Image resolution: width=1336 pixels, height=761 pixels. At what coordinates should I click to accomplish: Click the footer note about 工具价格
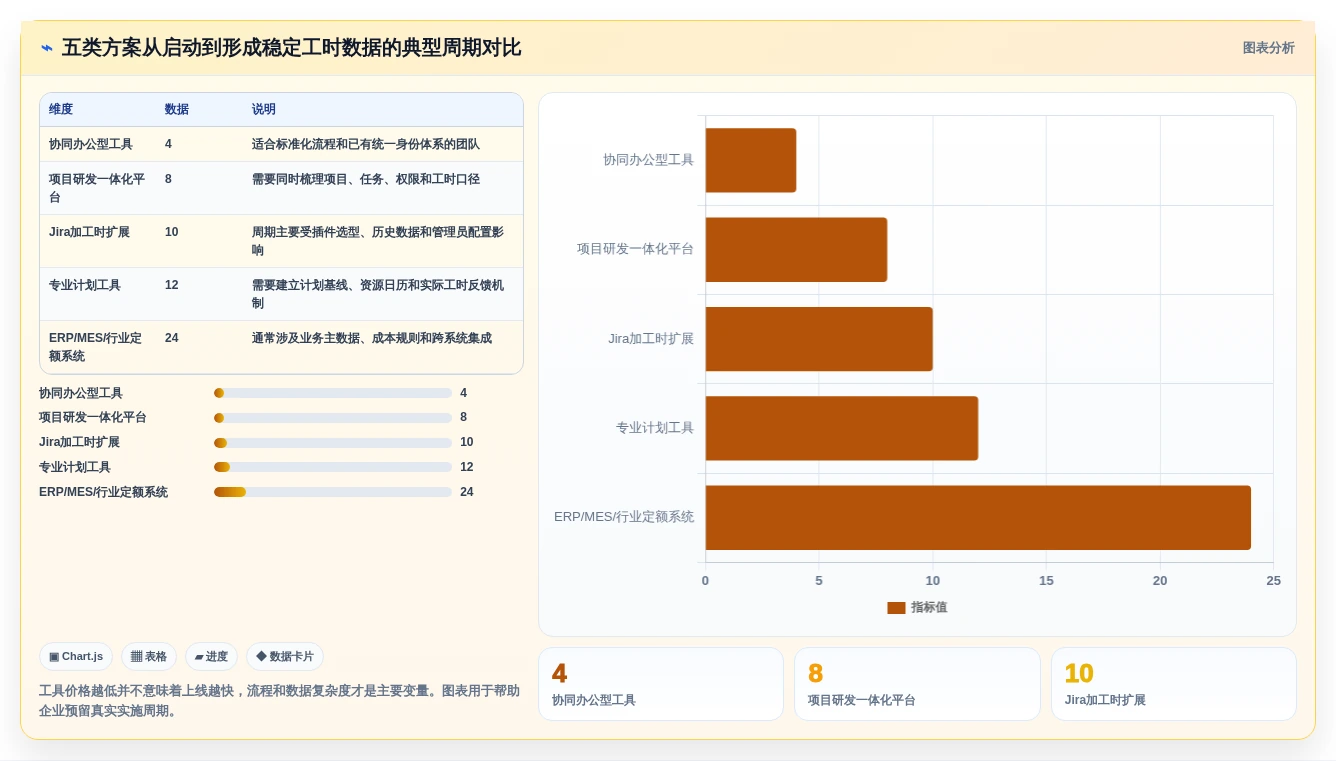point(280,701)
